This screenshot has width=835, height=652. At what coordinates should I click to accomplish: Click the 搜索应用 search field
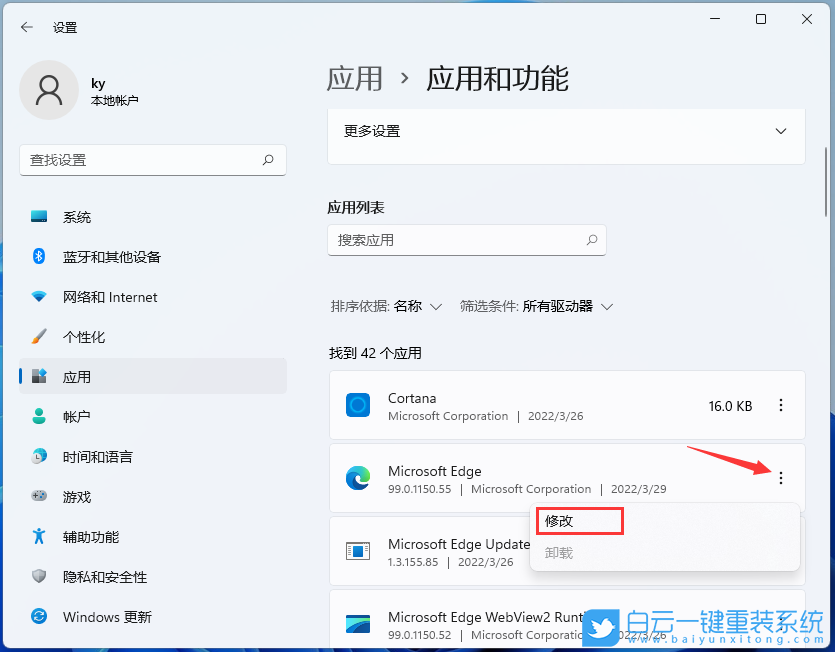coord(467,240)
